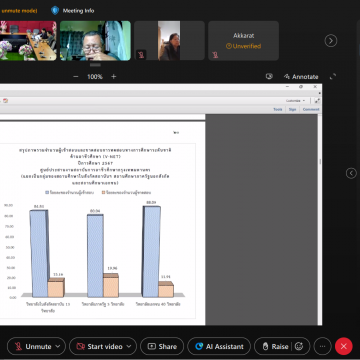Click the icon left of Annotate
Viewport: 360px width, 360px height.
[x=269, y=77]
